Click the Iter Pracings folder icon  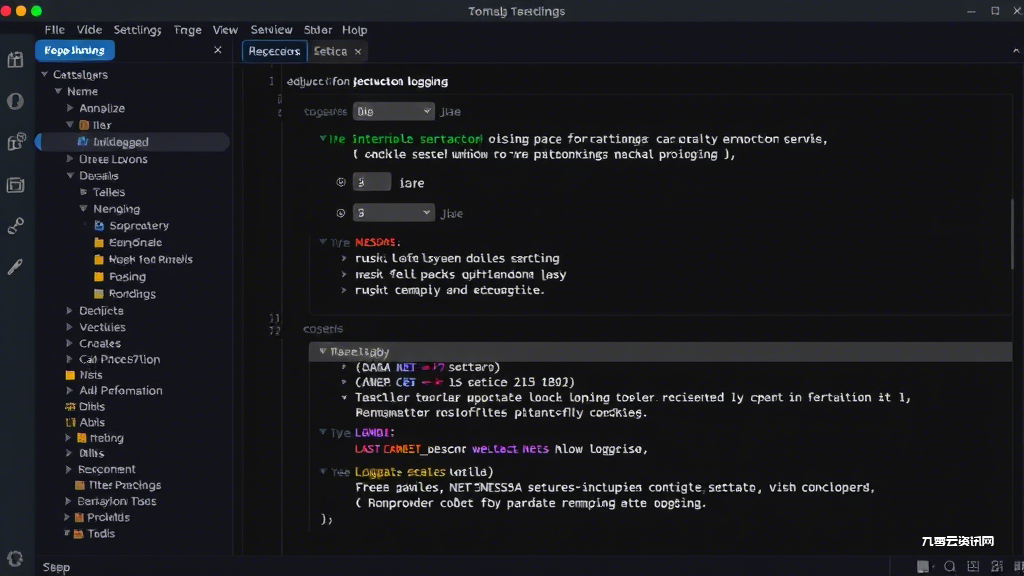point(80,486)
